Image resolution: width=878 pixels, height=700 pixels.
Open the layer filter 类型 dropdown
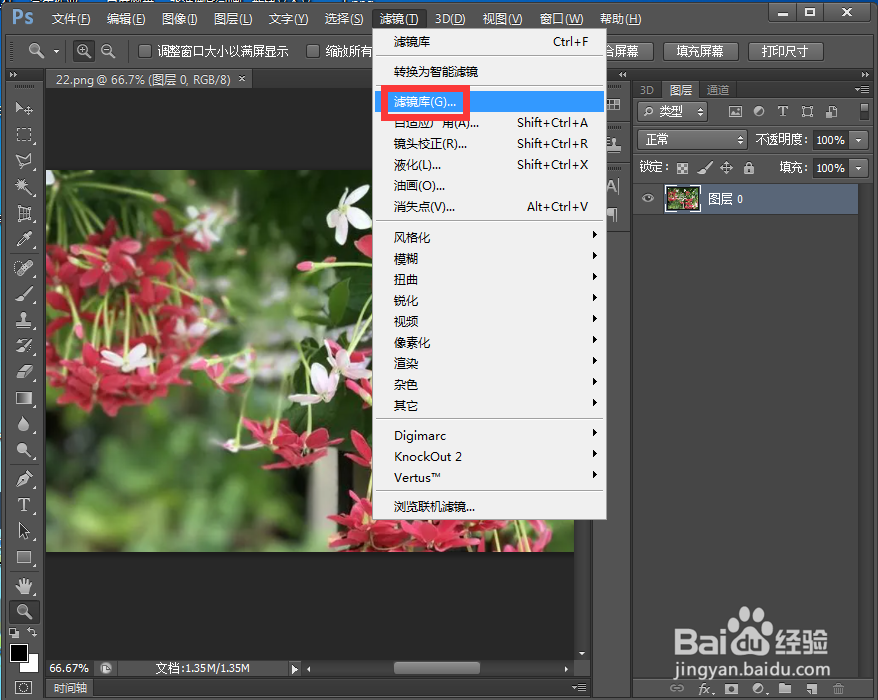coord(671,111)
